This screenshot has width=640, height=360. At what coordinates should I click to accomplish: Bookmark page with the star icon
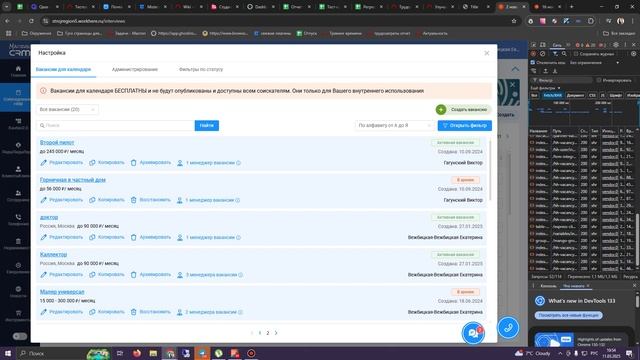pyautogui.click(x=514, y=21)
